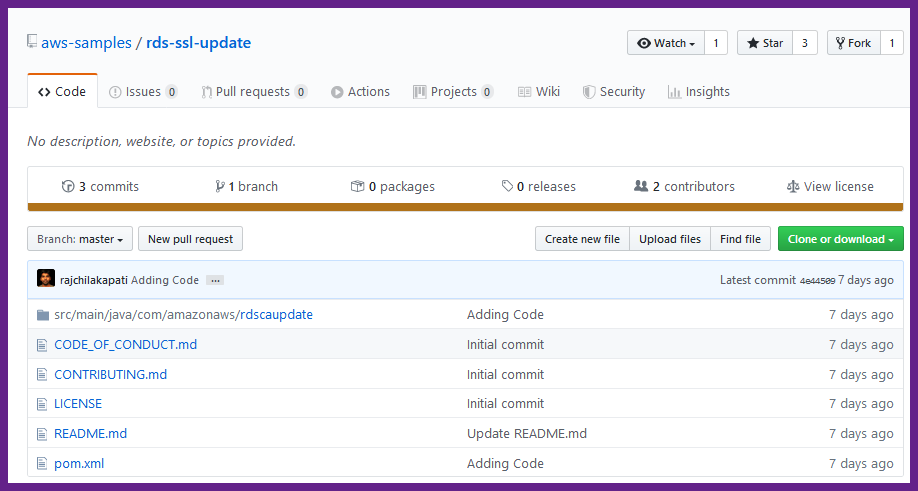The image size is (918, 491).
Task: Click the file icon beside LICENSE
Action: [42, 404]
